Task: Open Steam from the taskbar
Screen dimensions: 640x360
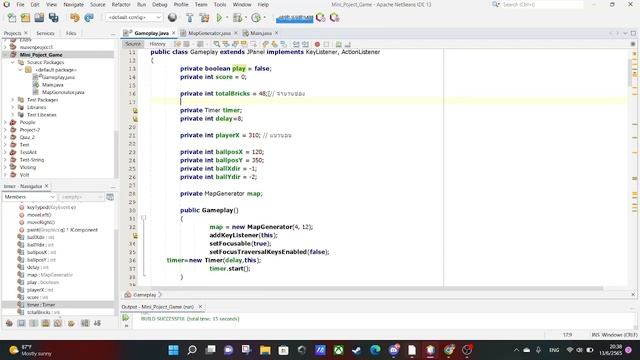Action: point(357,350)
